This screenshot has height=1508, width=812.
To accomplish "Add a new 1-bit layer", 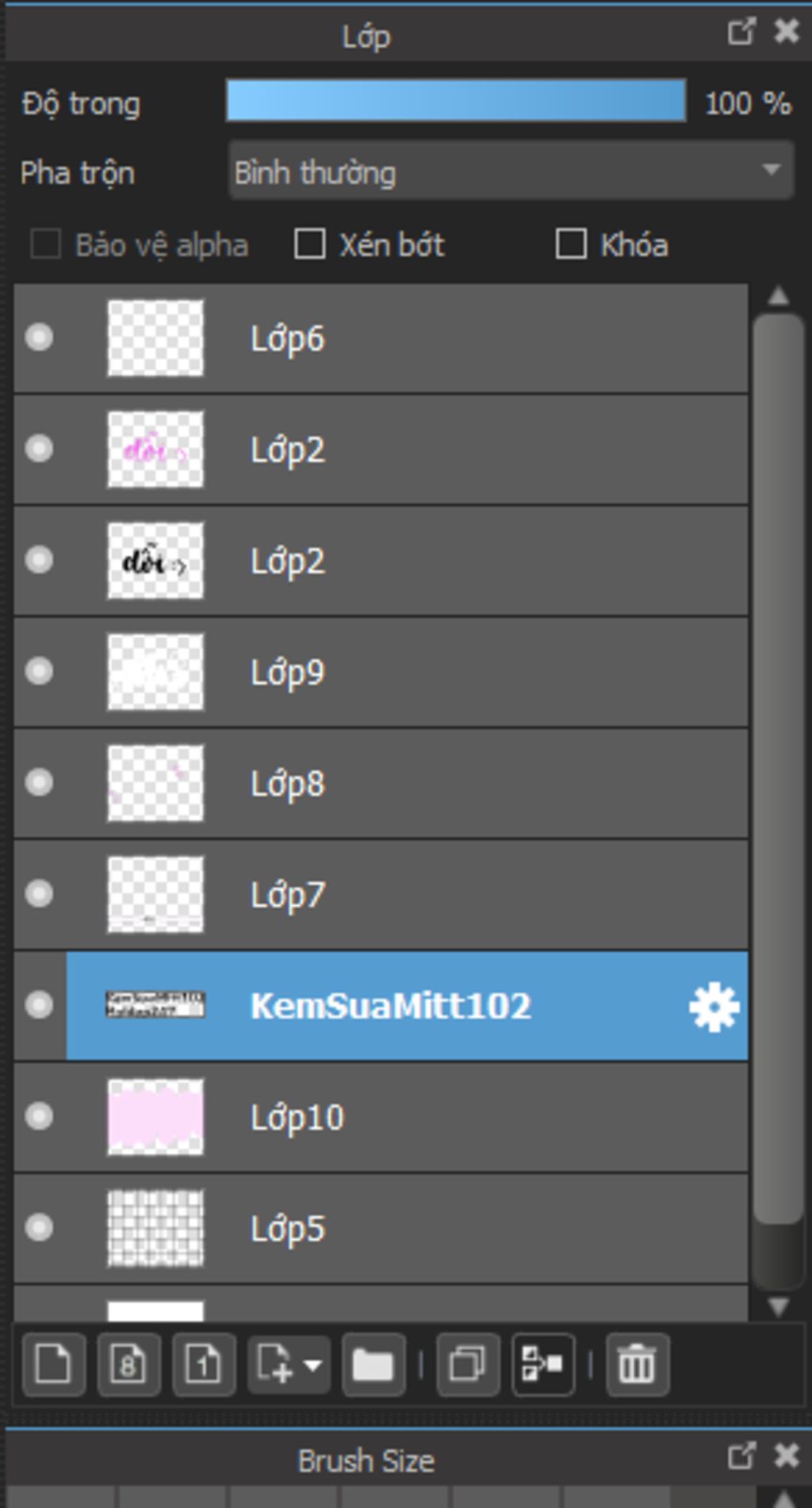I will [204, 1364].
